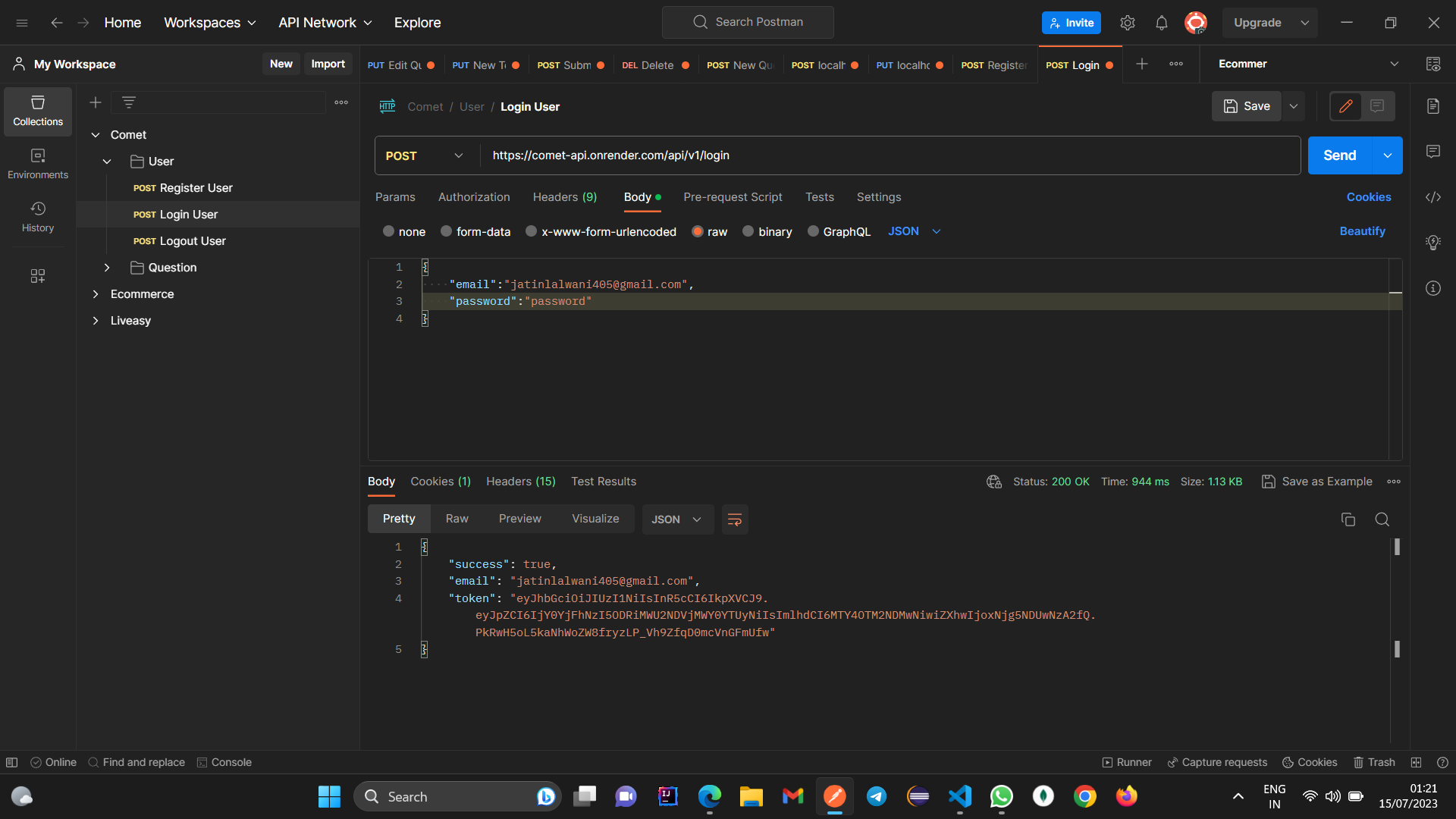This screenshot has height=819, width=1456.
Task: Copy the response body
Action: coord(1348,519)
